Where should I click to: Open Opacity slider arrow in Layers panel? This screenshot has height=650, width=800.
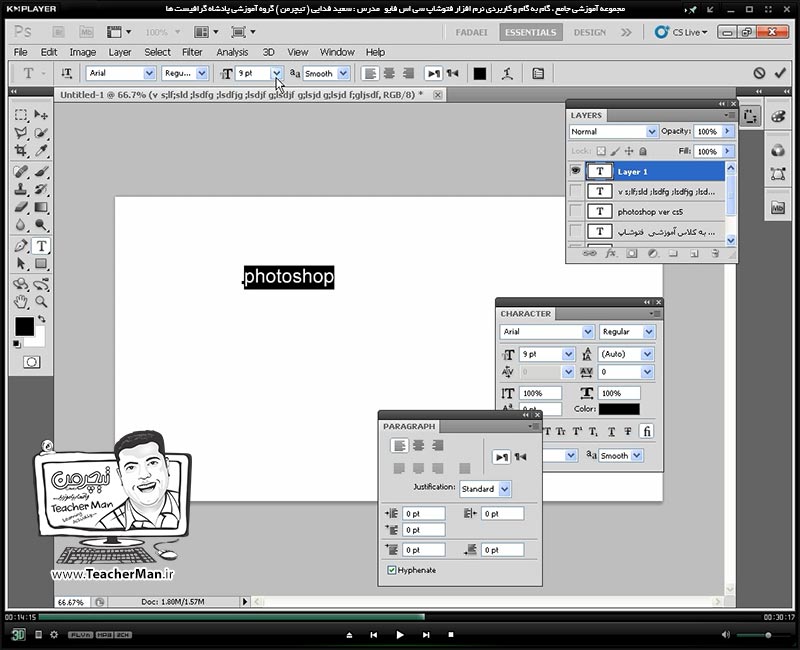(x=728, y=132)
